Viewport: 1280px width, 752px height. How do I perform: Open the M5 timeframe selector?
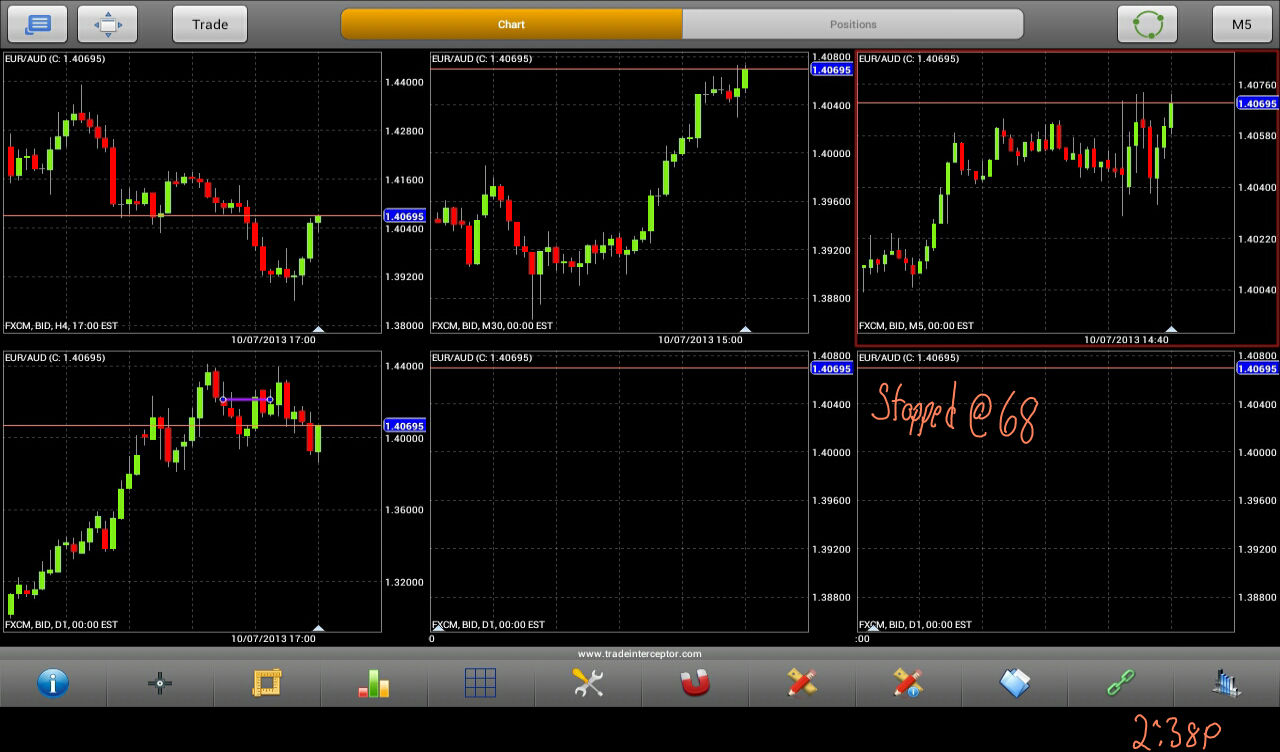coord(1242,24)
